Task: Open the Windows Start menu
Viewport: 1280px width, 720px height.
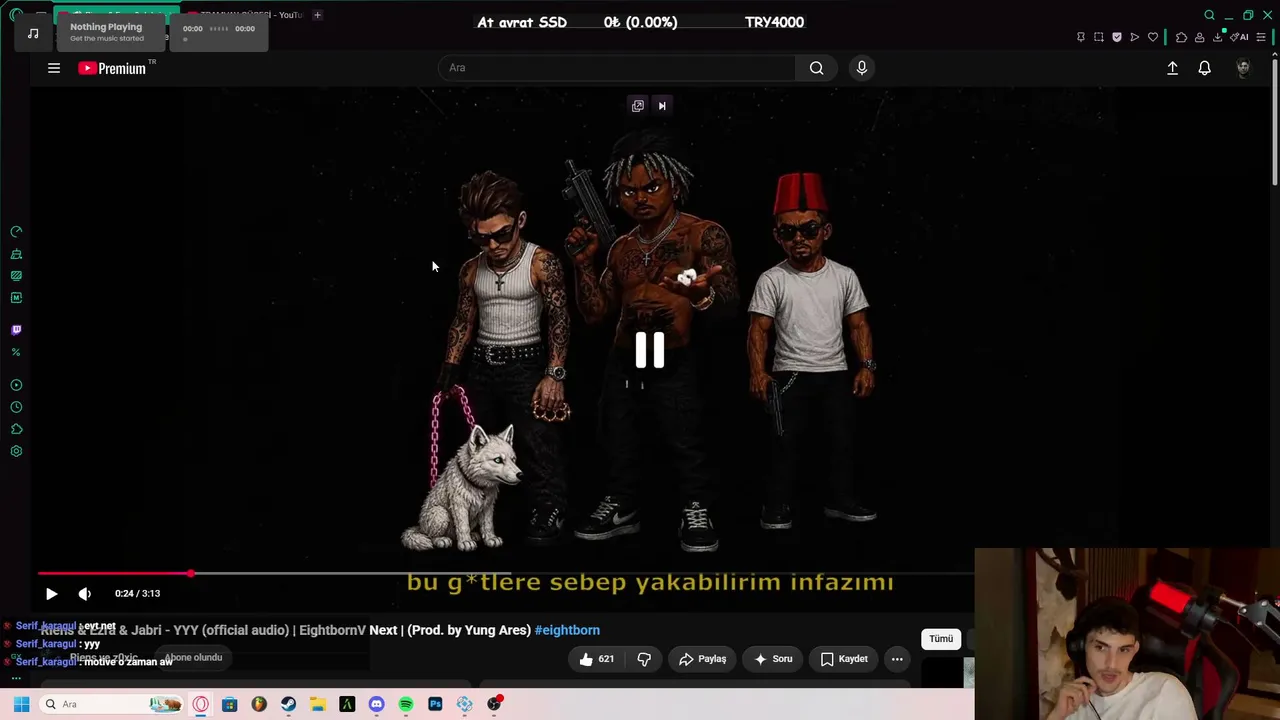Action: click(21, 704)
